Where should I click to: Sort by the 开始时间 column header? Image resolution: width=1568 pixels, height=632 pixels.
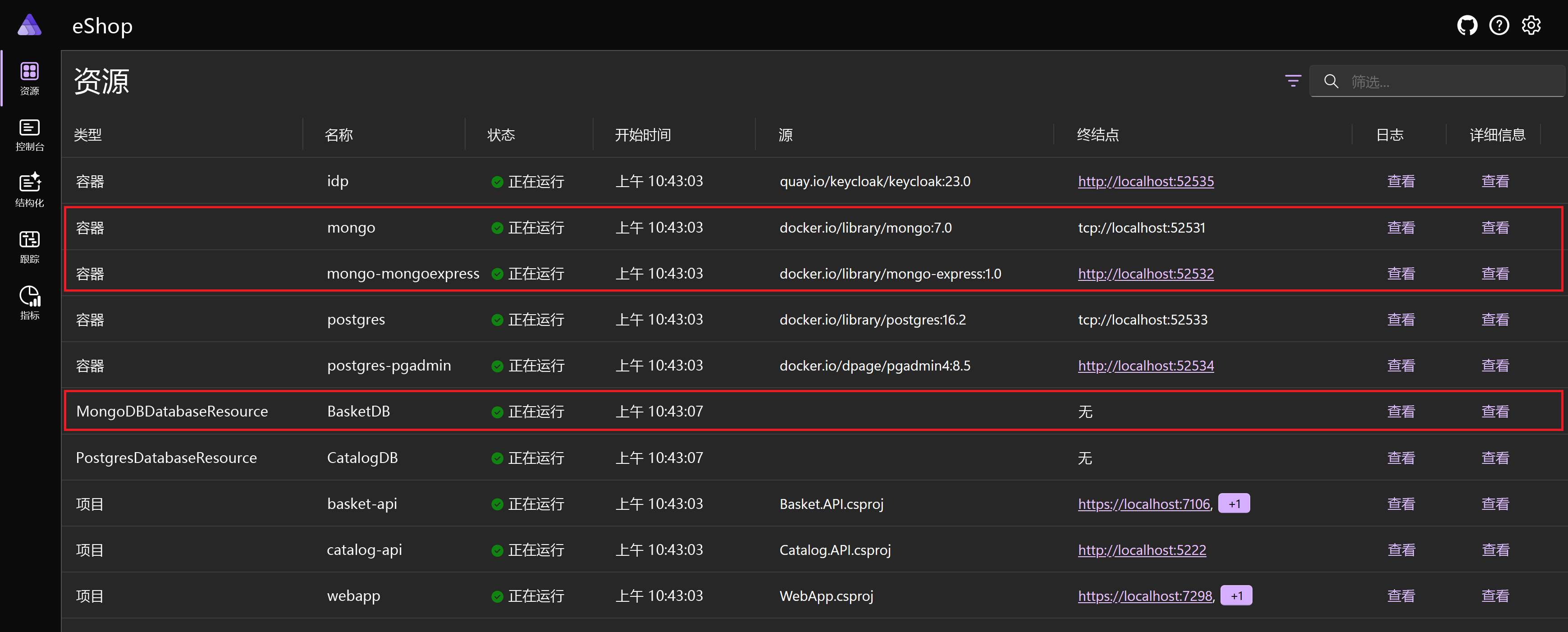[x=643, y=134]
